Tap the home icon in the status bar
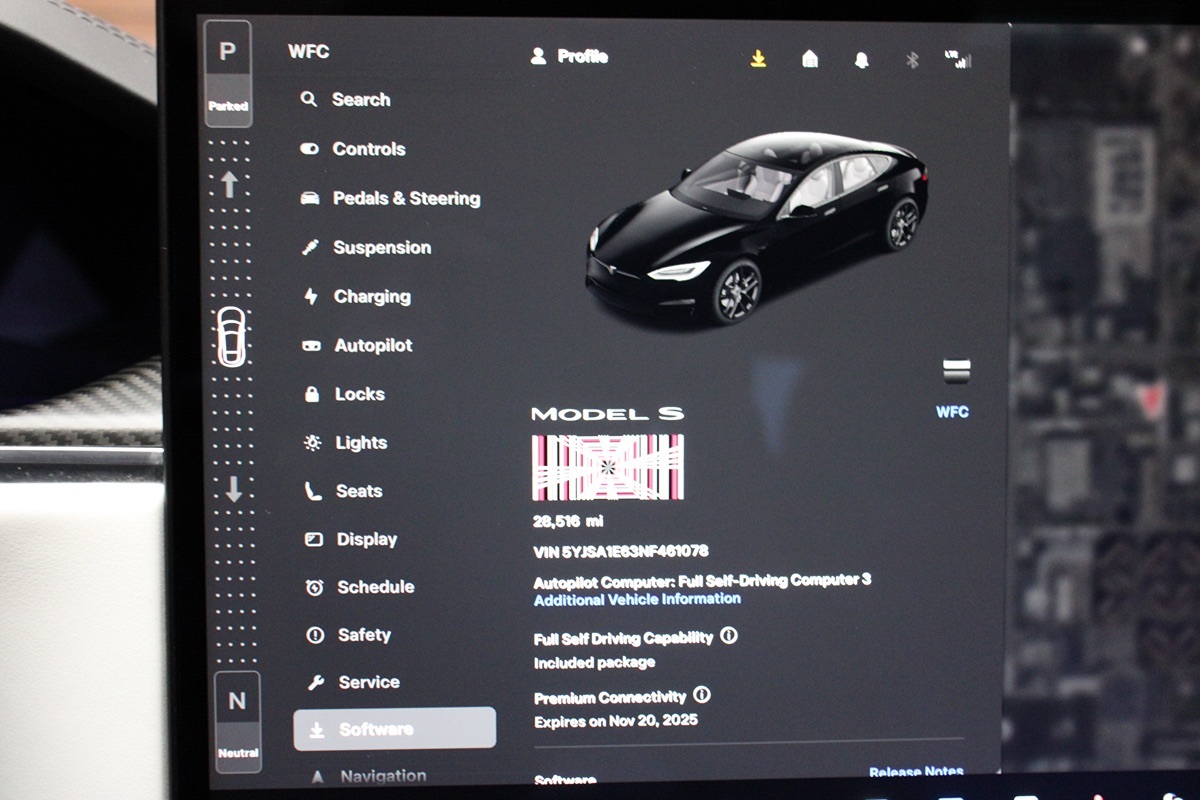 [x=809, y=58]
